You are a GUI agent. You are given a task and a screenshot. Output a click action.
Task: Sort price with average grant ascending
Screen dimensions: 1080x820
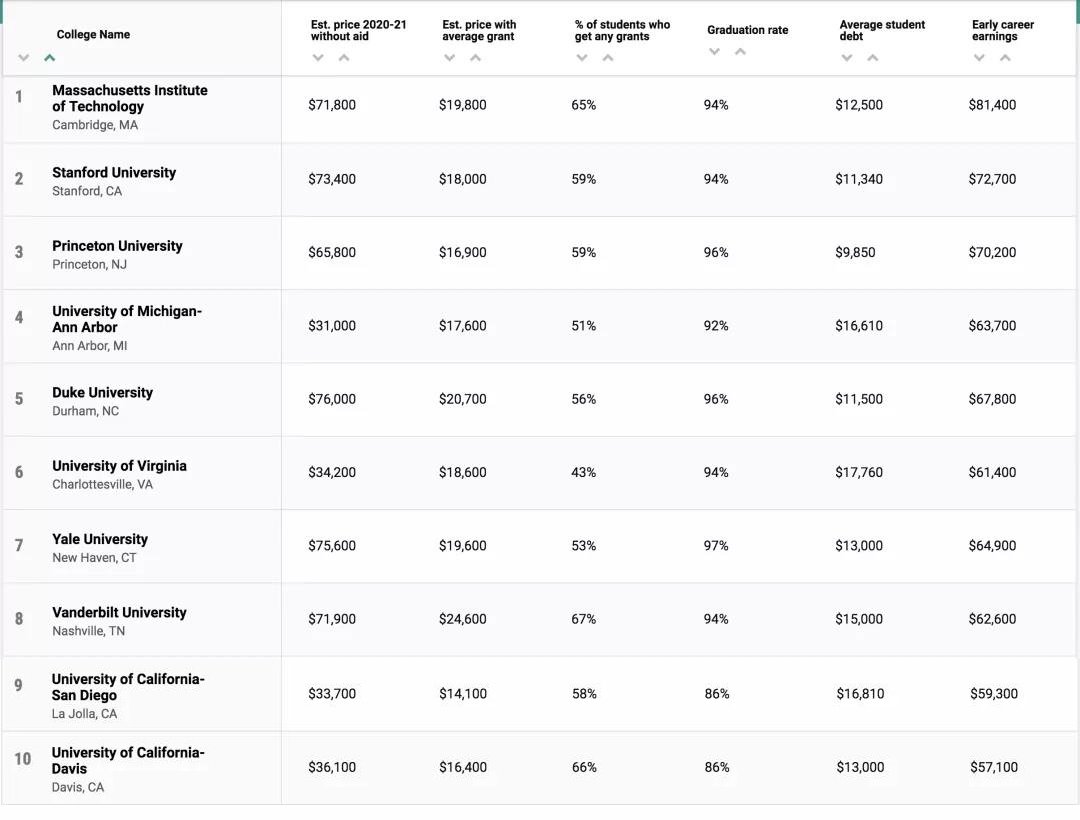(476, 58)
